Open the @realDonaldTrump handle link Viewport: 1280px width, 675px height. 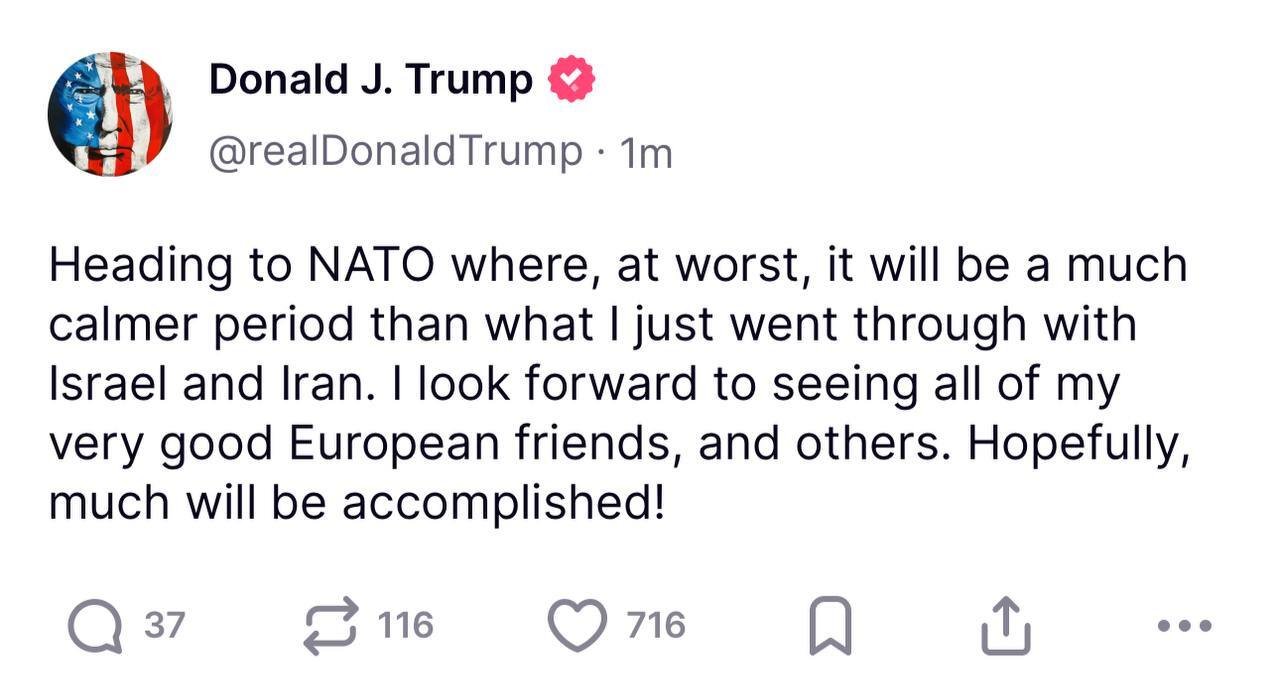click(x=395, y=152)
